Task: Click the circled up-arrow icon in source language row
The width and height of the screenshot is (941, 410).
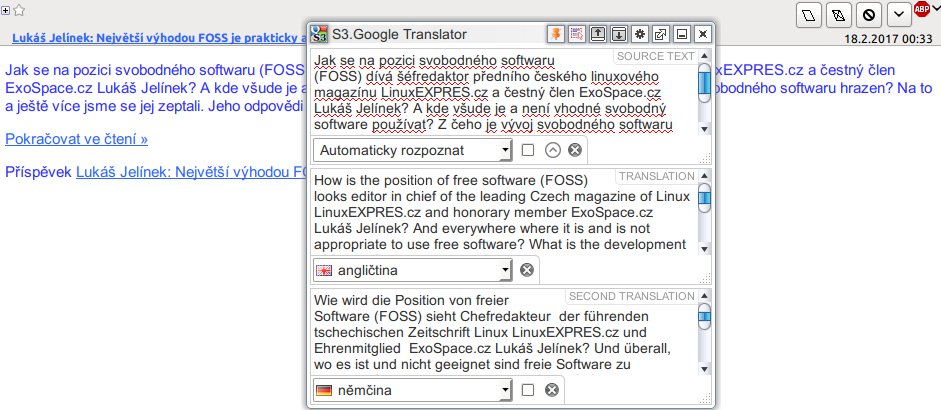Action: pyautogui.click(x=553, y=150)
